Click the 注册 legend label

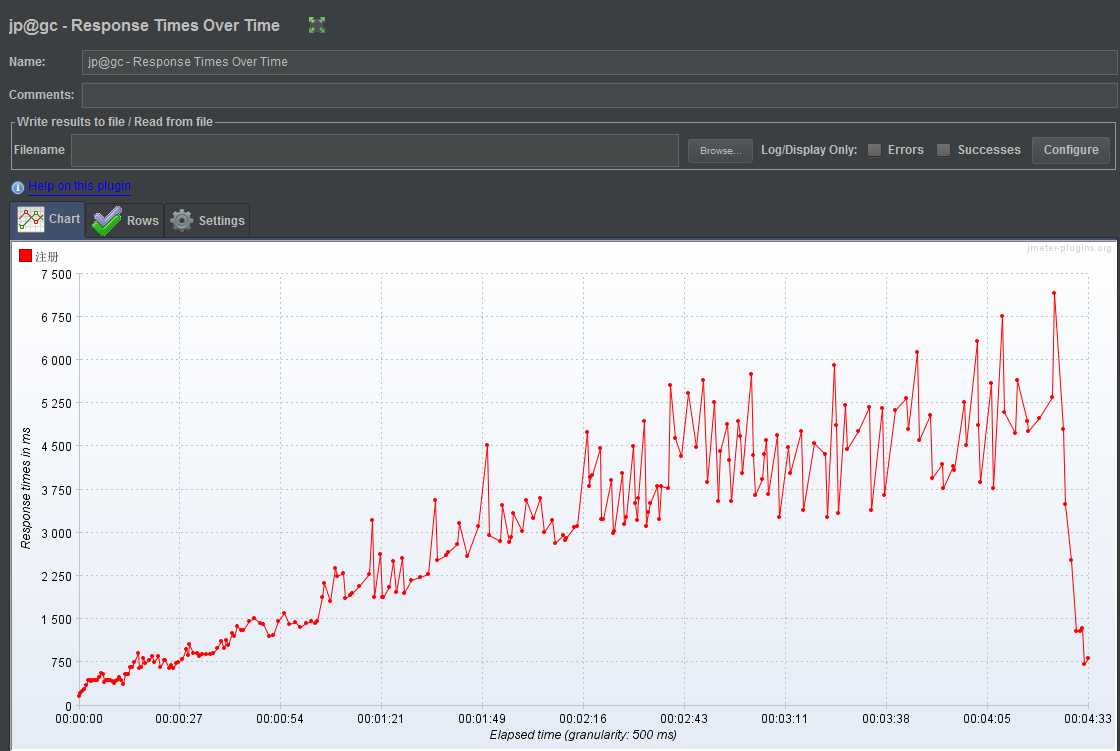coord(47,257)
